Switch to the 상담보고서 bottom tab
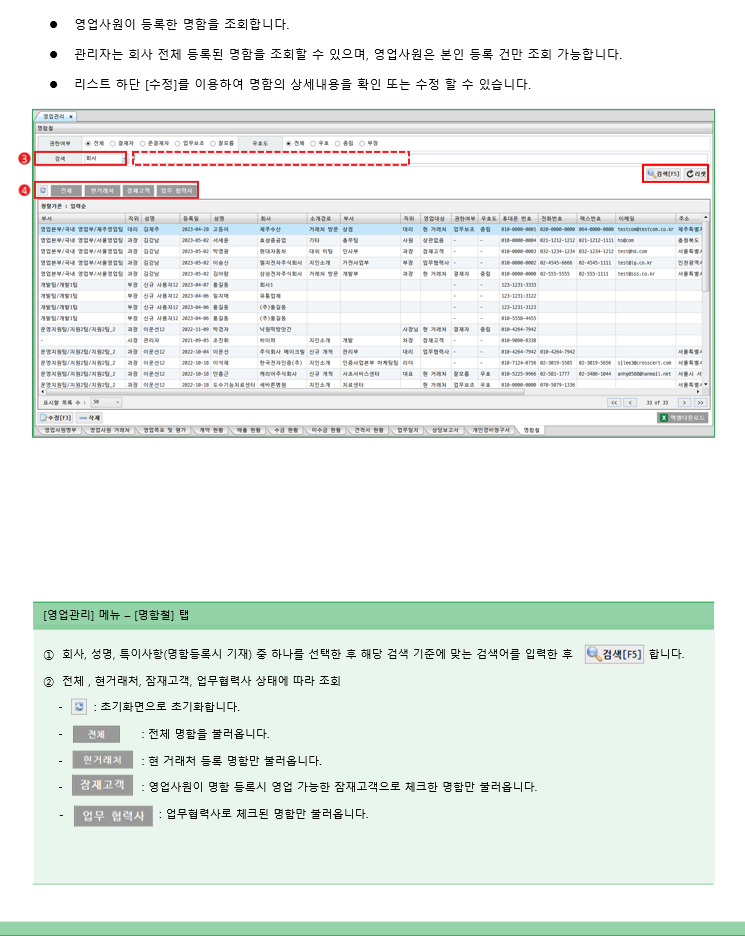 (x=445, y=430)
